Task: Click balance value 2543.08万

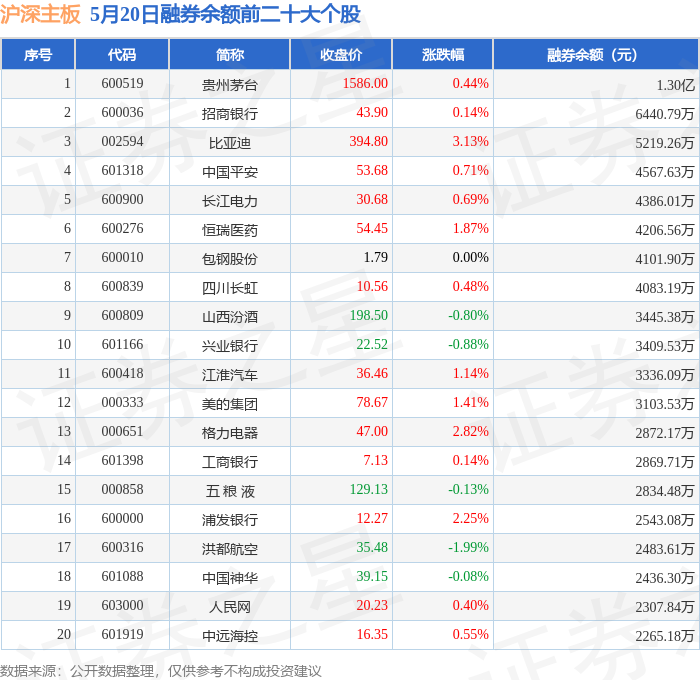Action: 665,520
